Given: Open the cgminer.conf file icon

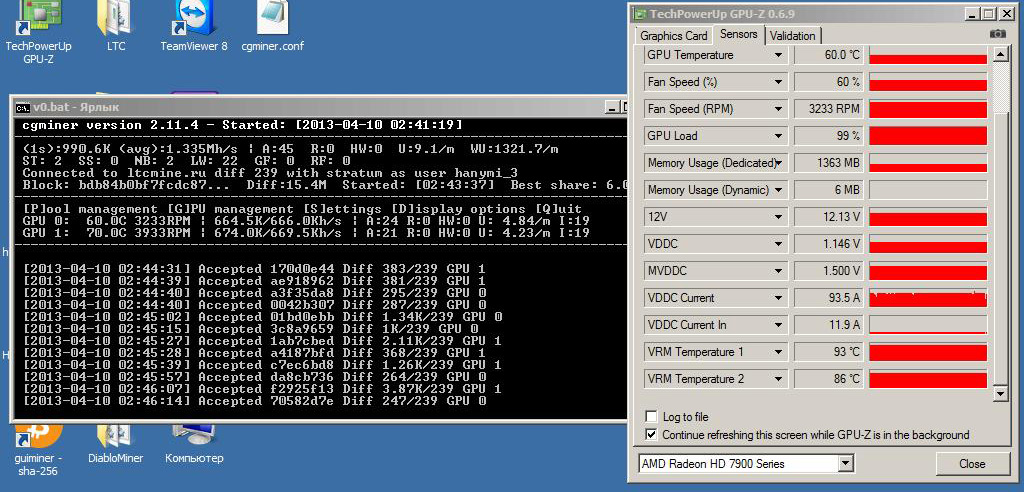Looking at the screenshot, I should tap(272, 26).
